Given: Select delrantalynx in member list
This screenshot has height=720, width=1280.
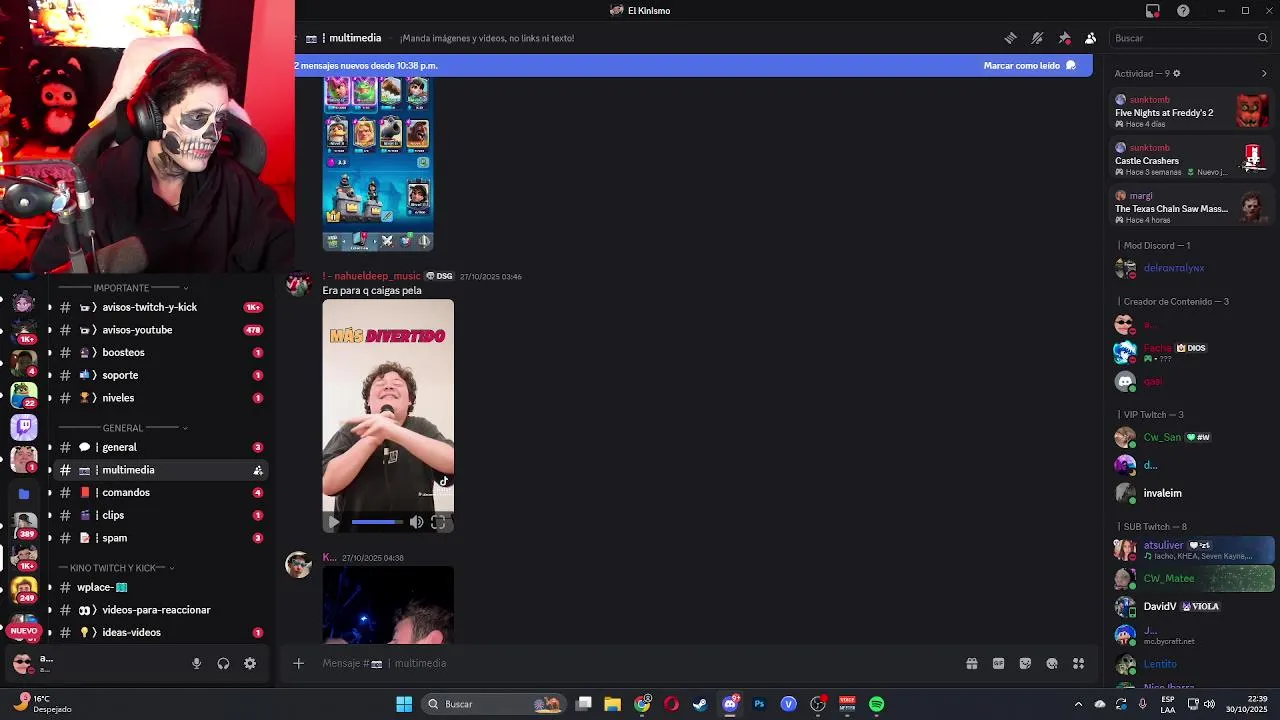Looking at the screenshot, I should coord(1174,268).
